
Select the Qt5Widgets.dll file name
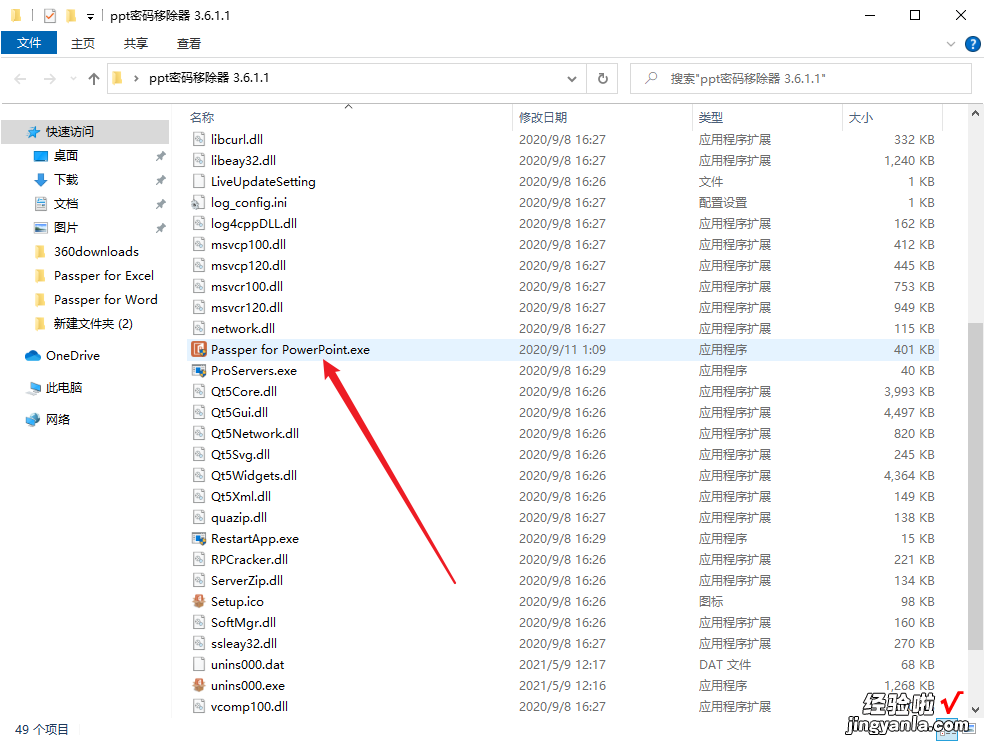pyautogui.click(x=254, y=476)
